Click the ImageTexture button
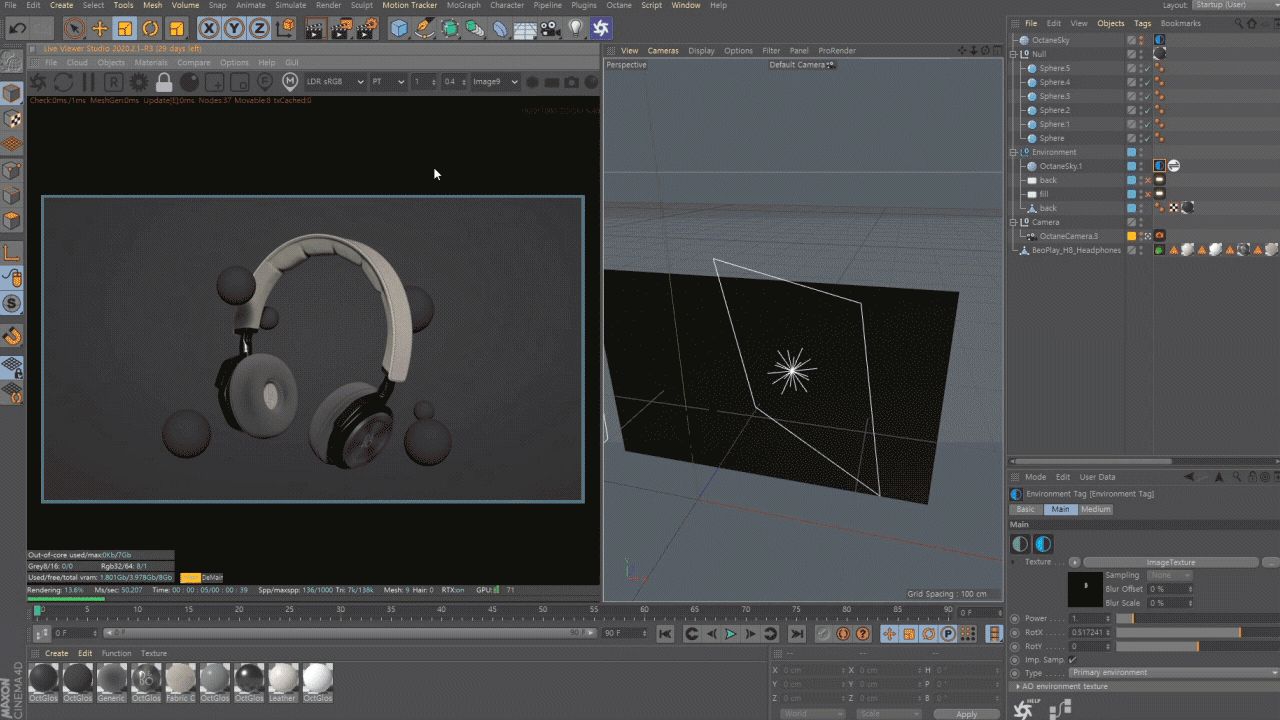 pos(1170,562)
